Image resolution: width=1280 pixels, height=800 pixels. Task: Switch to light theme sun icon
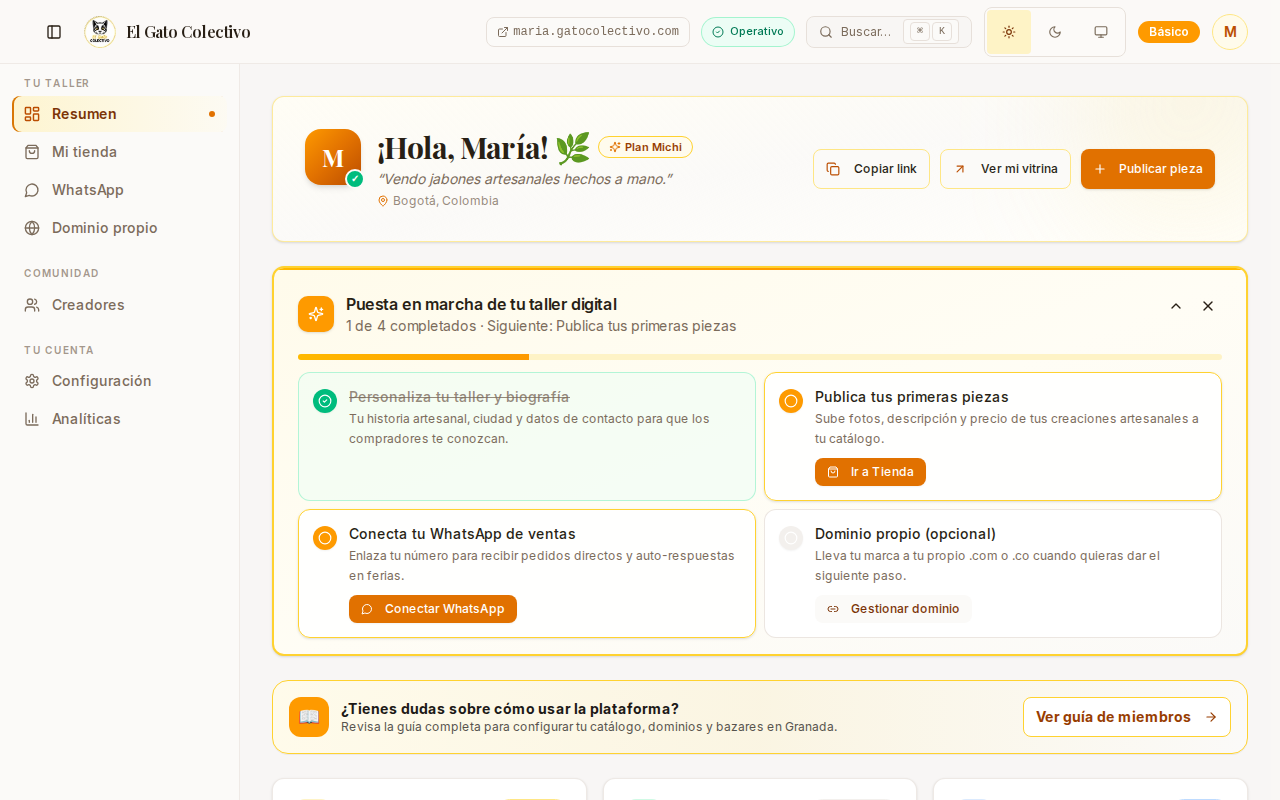1009,32
